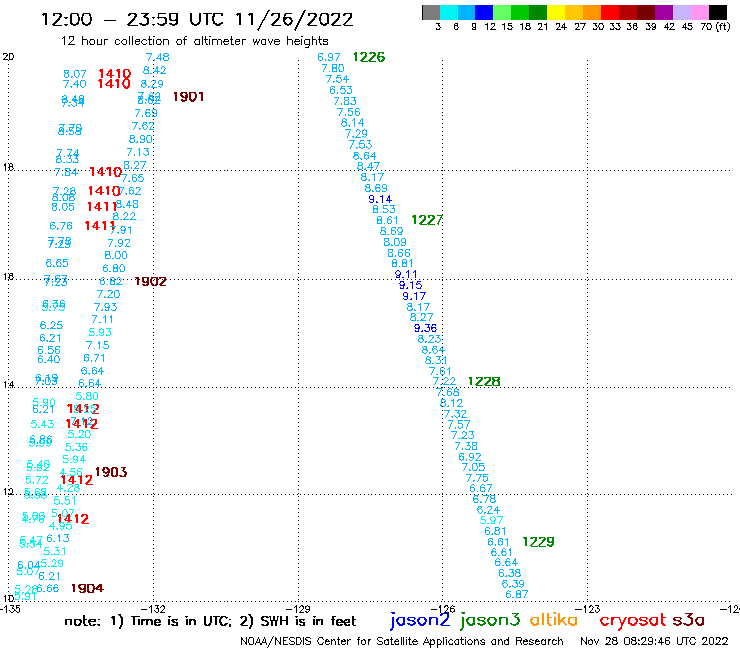Viewport: 740px width, 650px height.
Task: Click the "jason3" satellite legend label
Action: pos(490,620)
